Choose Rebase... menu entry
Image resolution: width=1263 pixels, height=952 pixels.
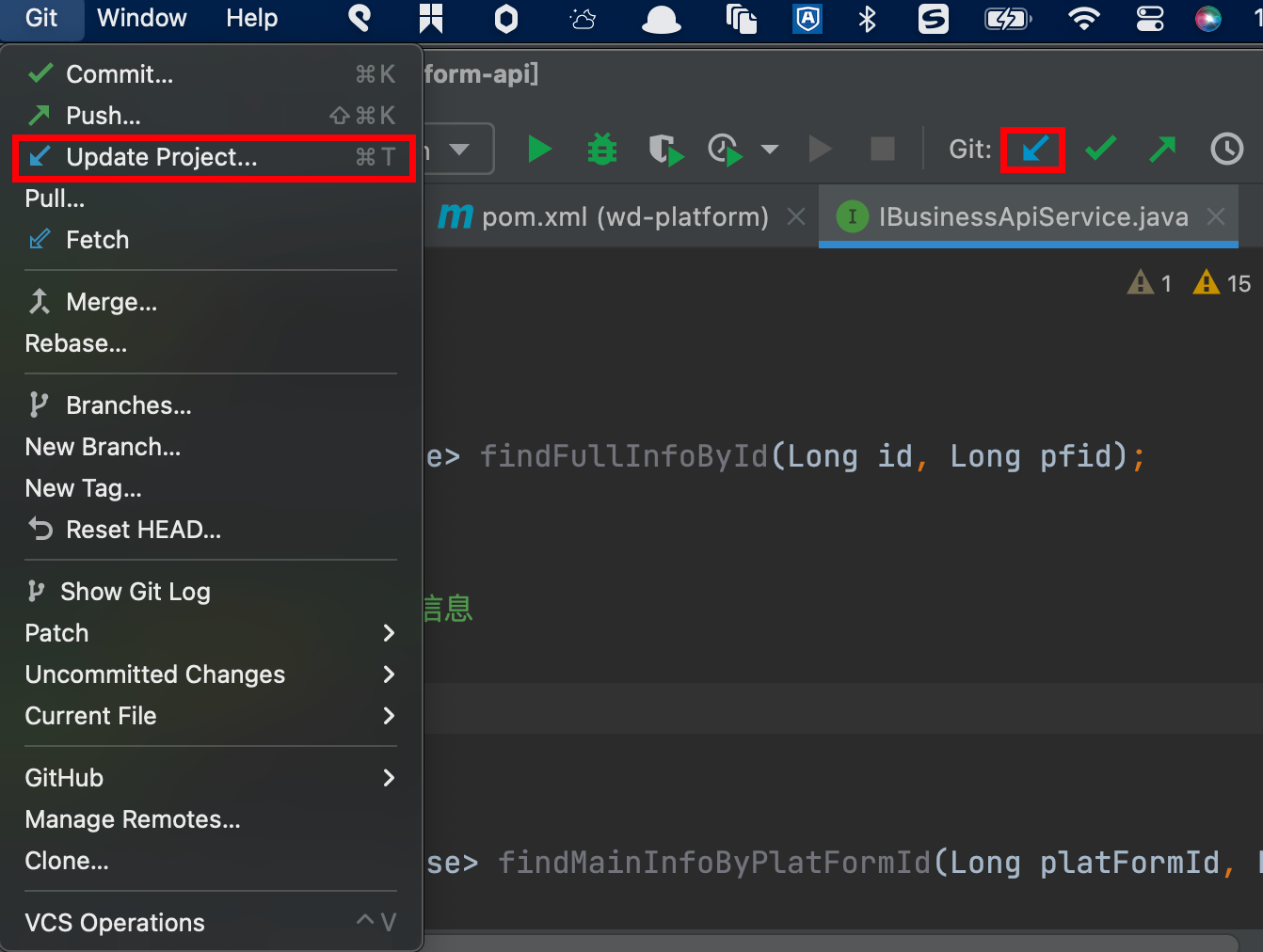(x=212, y=343)
